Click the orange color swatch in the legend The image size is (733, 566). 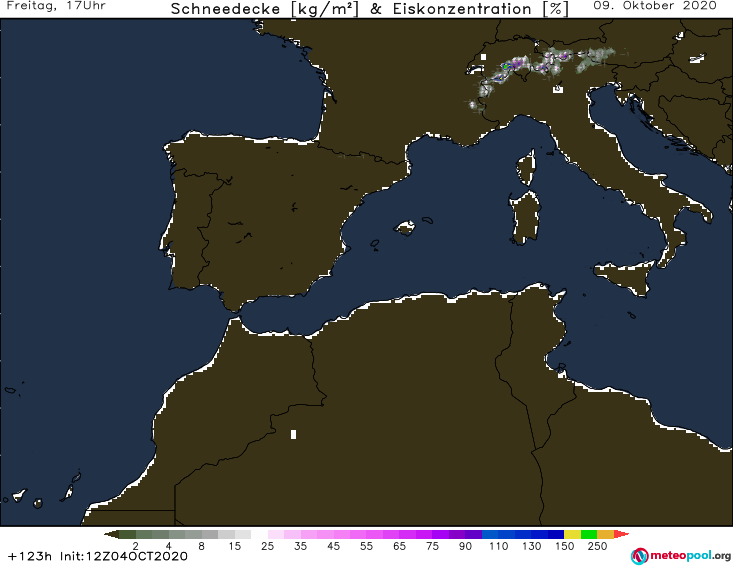tap(605, 534)
